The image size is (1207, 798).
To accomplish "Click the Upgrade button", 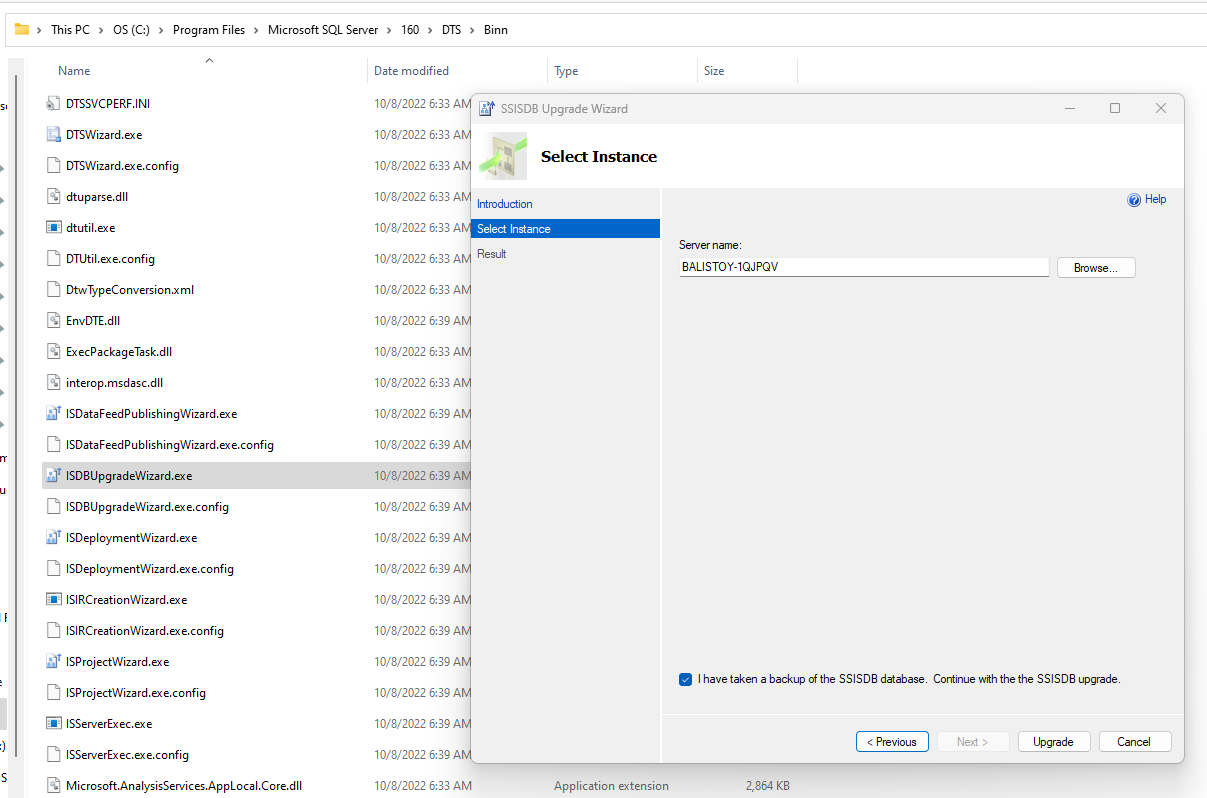I will point(1053,742).
